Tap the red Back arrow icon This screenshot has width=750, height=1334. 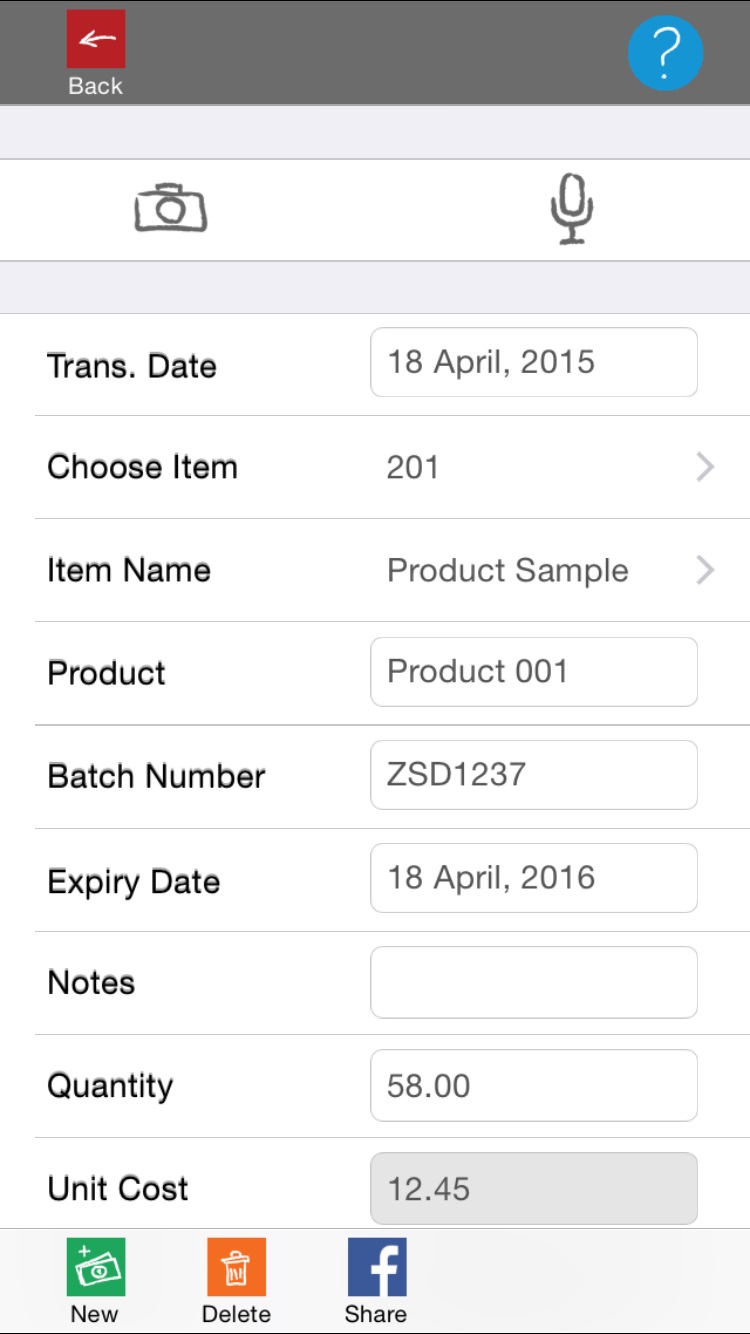[x=96, y=39]
